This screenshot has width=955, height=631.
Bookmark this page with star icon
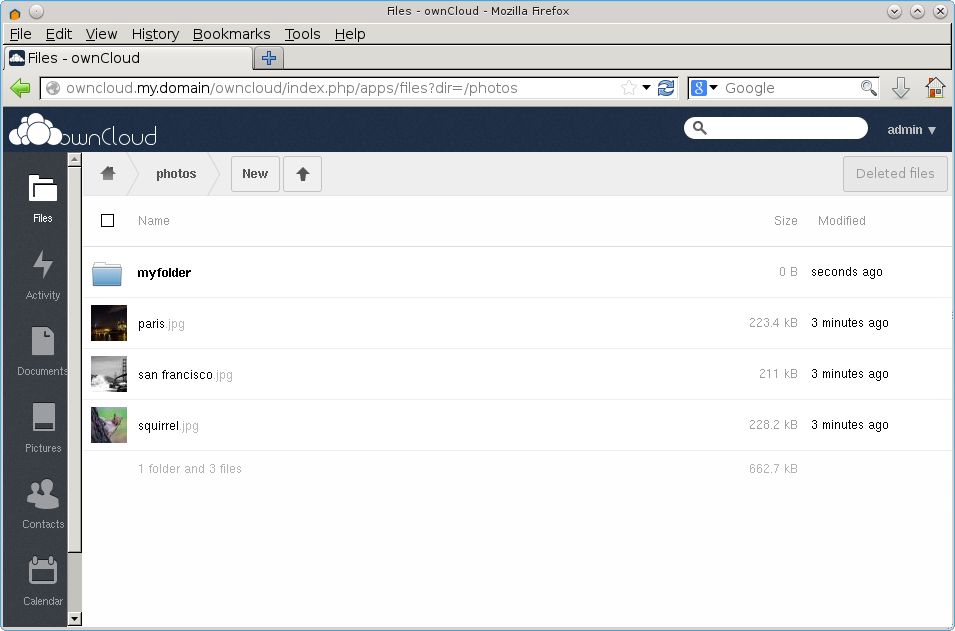[x=629, y=88]
